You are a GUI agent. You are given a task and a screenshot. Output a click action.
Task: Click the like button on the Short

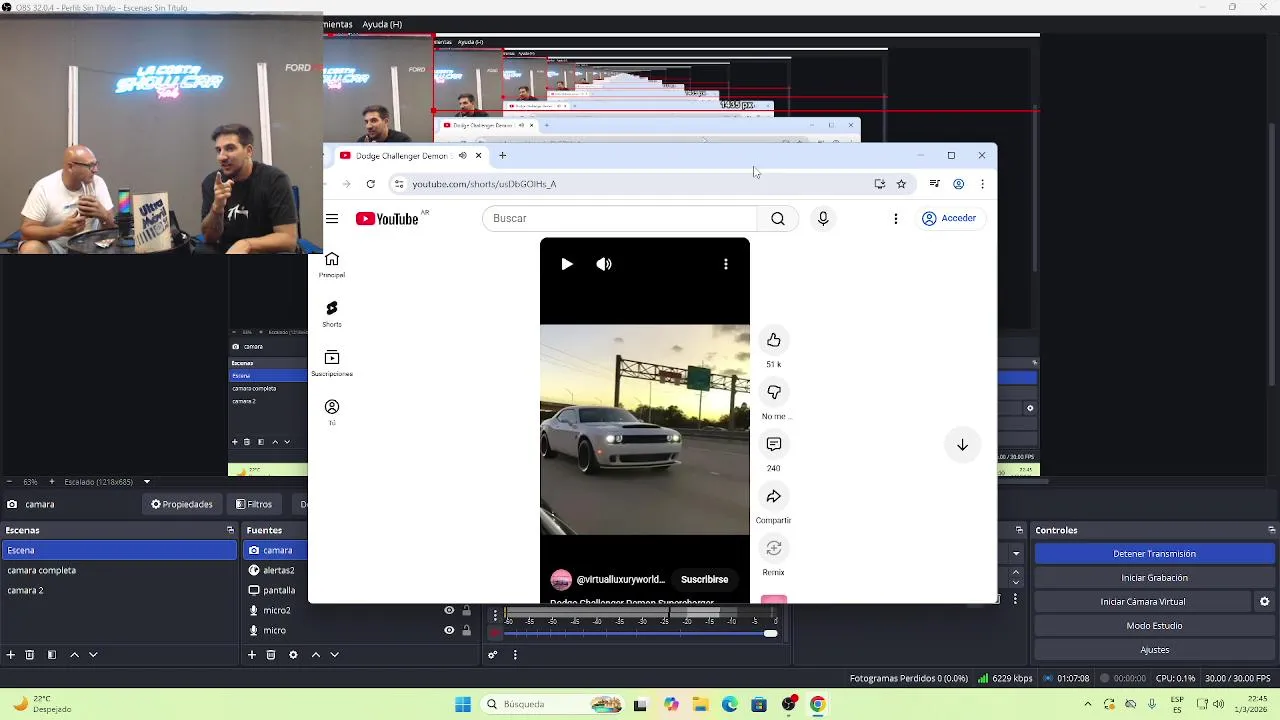point(773,340)
